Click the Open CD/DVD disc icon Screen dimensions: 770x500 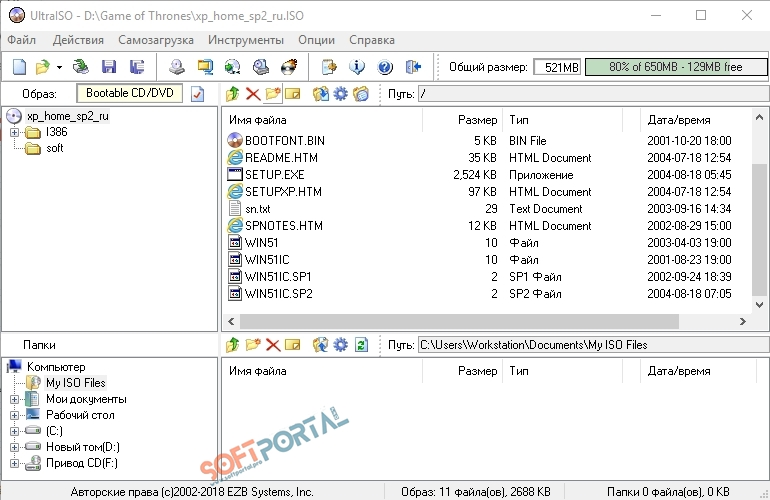[81, 67]
